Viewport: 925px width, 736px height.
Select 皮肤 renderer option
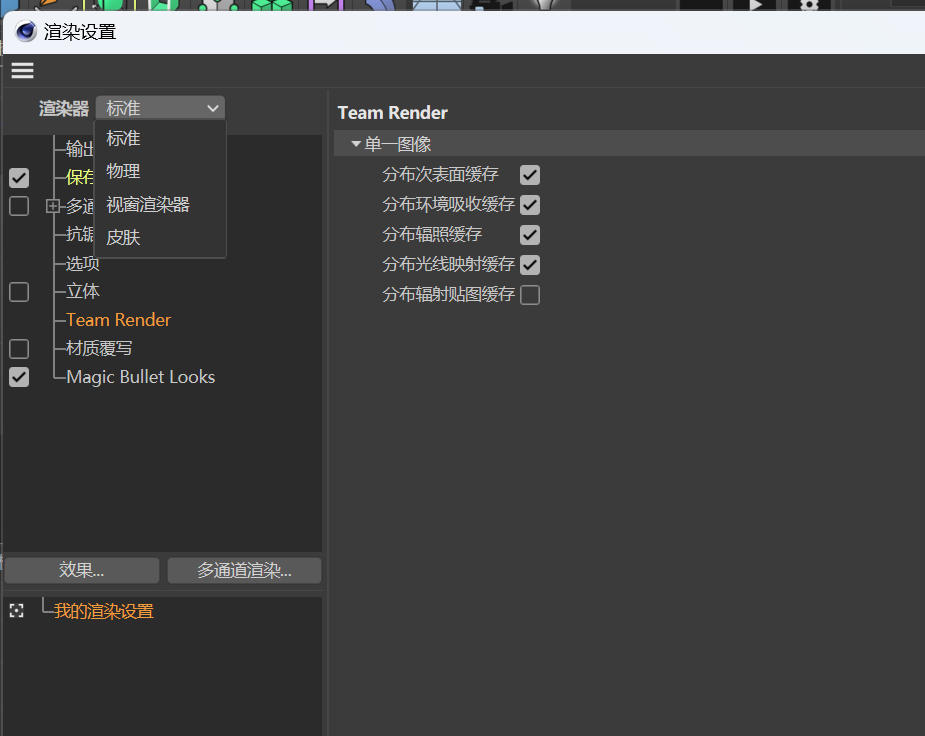pyautogui.click(x=122, y=236)
